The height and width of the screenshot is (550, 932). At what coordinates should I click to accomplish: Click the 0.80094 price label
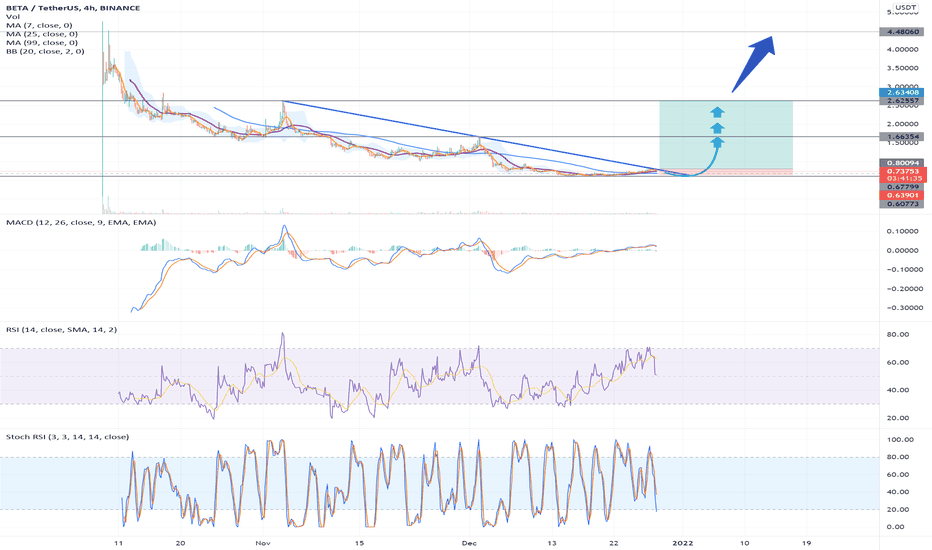coord(902,163)
